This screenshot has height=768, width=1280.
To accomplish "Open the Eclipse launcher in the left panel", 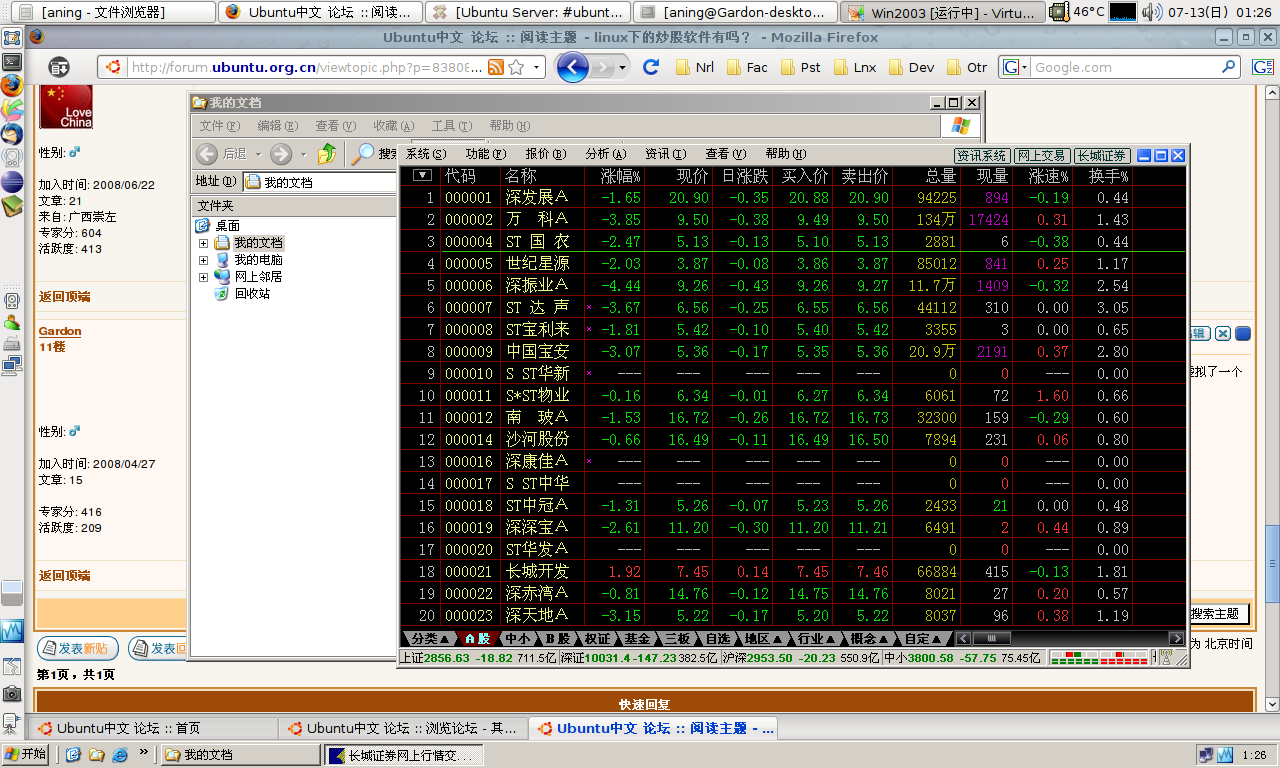I will 12,182.
